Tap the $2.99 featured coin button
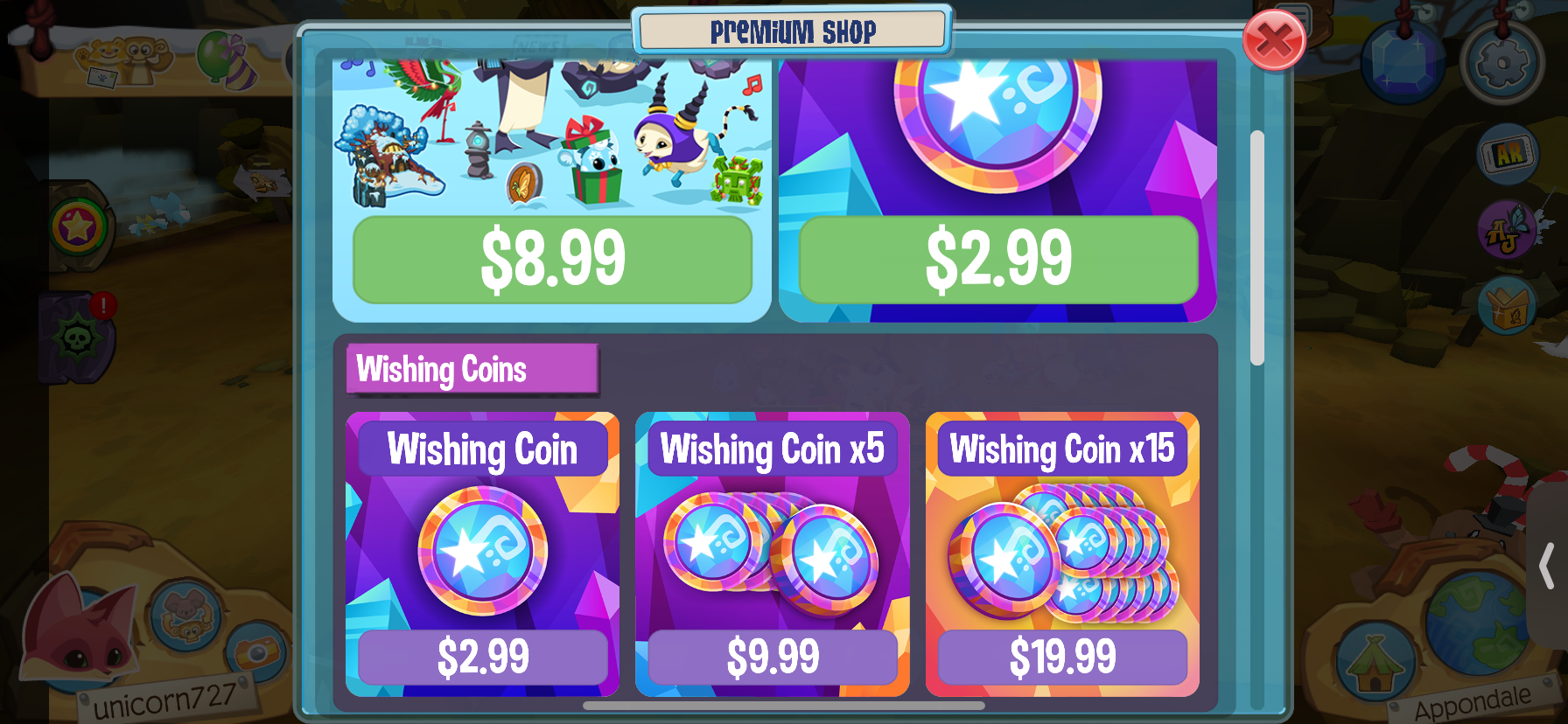Screen dimensions: 1568x724 [x=998, y=259]
